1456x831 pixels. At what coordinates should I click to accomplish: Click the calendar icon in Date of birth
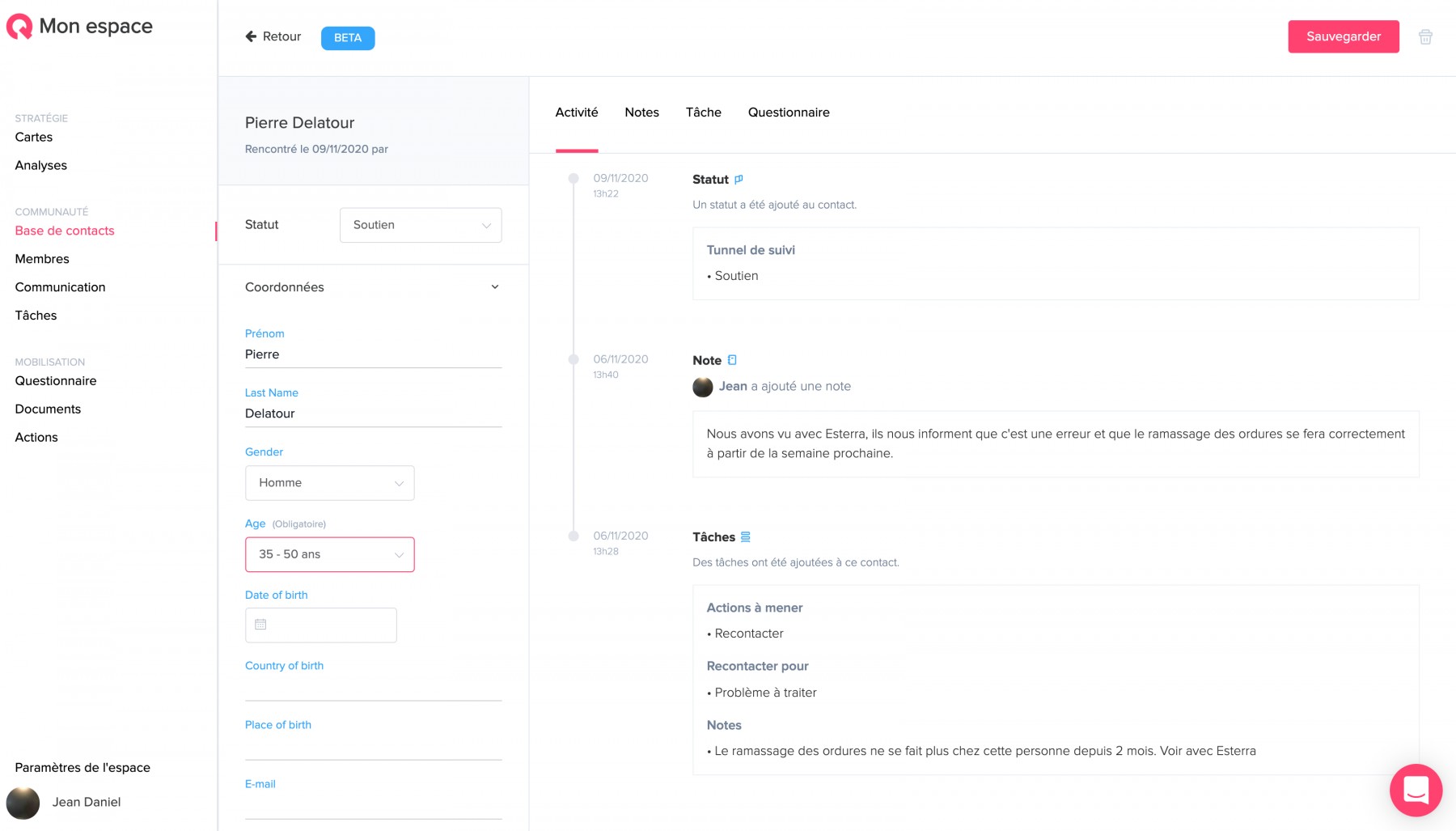click(260, 625)
